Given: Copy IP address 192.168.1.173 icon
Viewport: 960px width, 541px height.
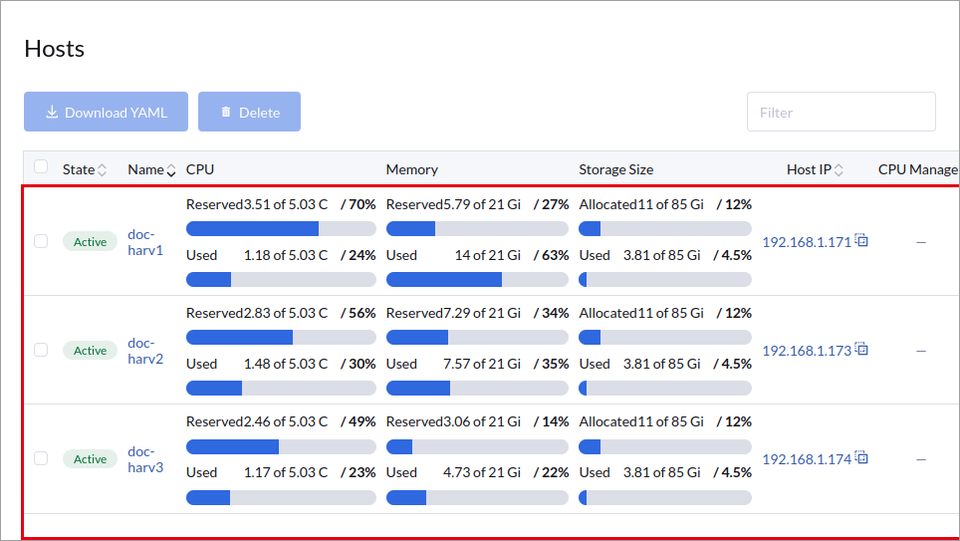Looking at the screenshot, I should tap(862, 349).
